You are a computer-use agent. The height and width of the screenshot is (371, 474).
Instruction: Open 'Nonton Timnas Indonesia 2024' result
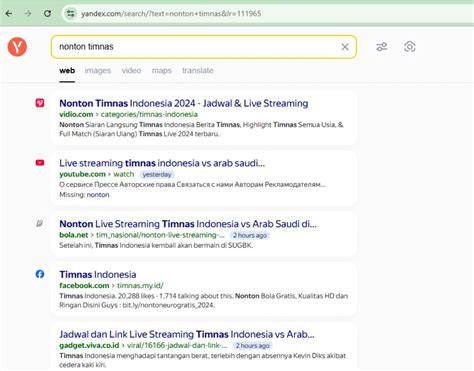pyautogui.click(x=184, y=103)
